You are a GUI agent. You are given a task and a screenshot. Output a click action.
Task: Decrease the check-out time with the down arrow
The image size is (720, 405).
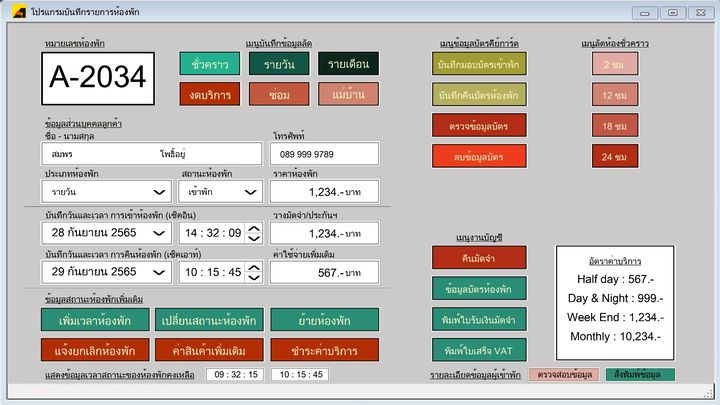(x=254, y=278)
